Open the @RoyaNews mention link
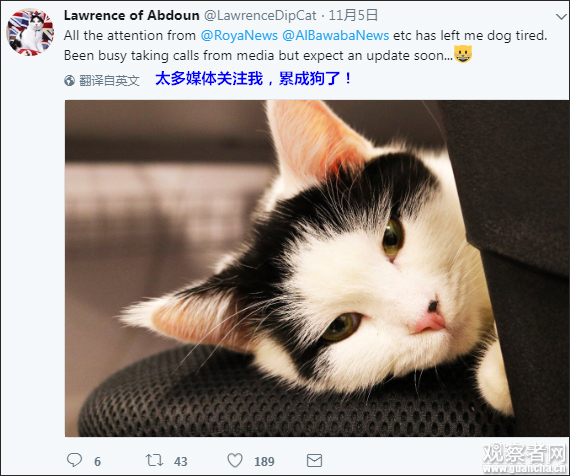This screenshot has height=476, width=570. pos(239,35)
